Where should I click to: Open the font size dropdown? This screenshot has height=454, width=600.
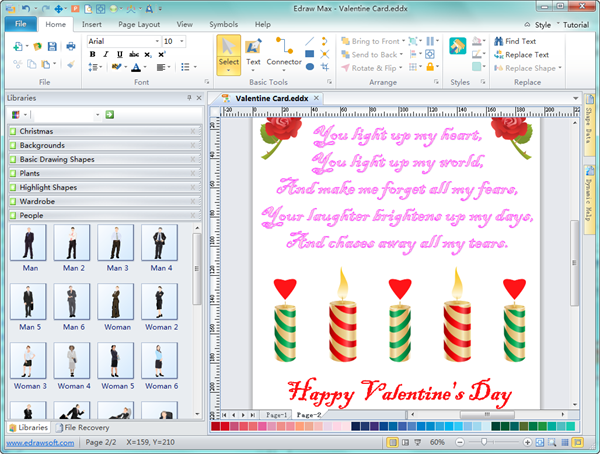click(182, 41)
